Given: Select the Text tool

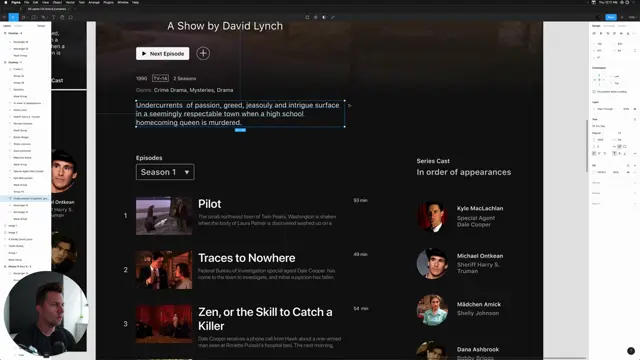Looking at the screenshot, I should click(x=53, y=18).
